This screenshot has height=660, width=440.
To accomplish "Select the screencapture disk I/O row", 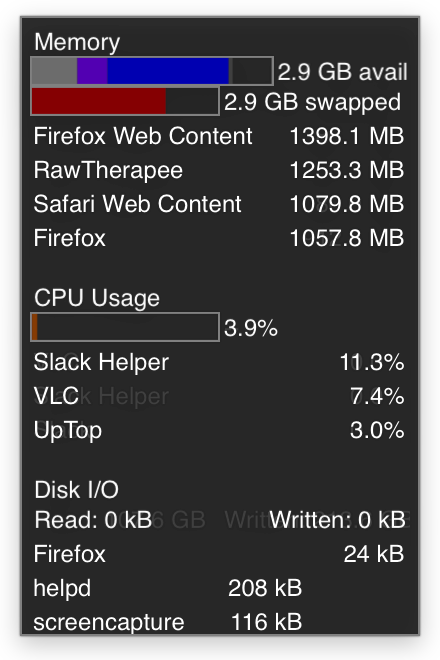I will [x=168, y=622].
